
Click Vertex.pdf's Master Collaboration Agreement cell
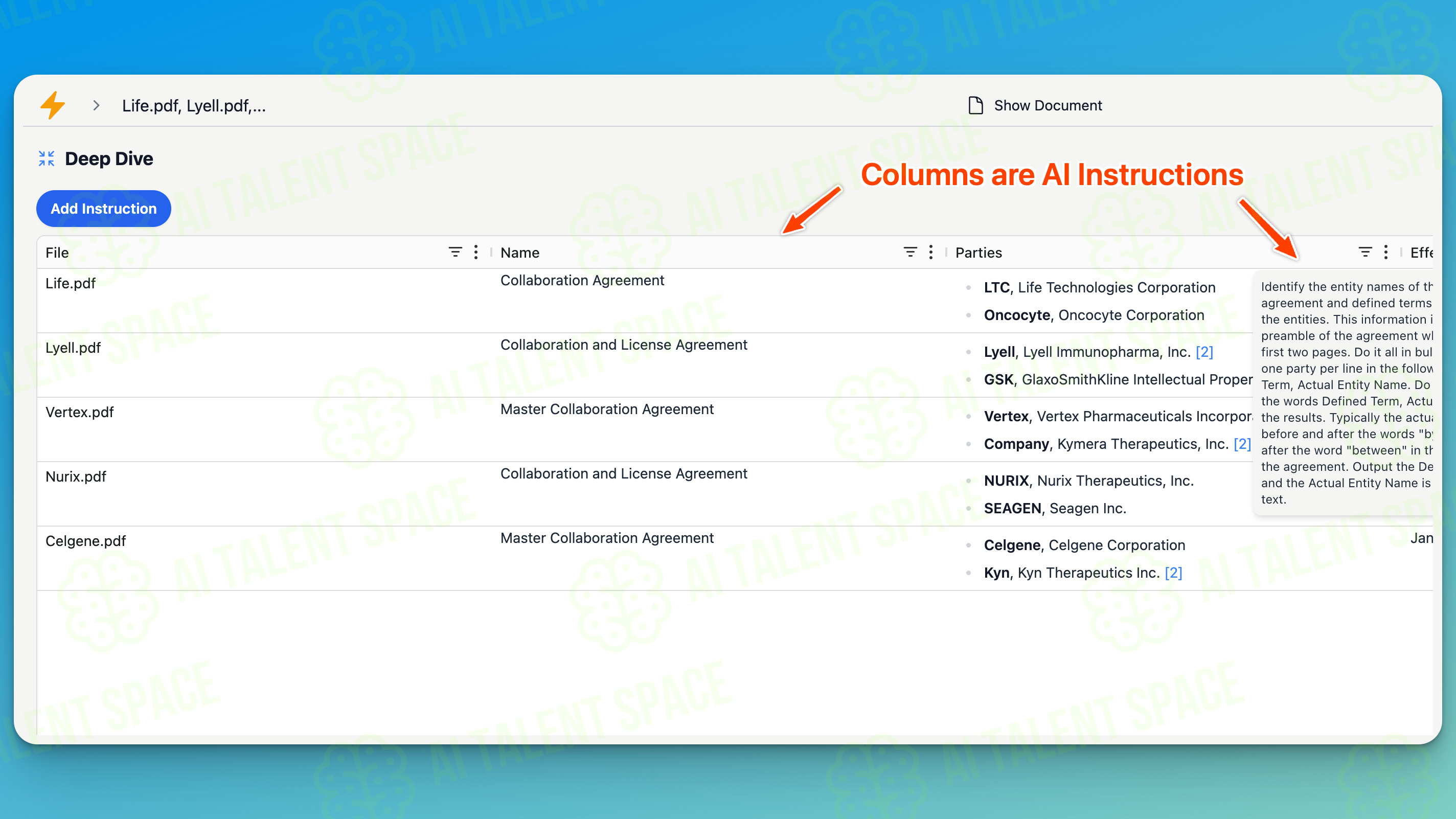pos(607,409)
